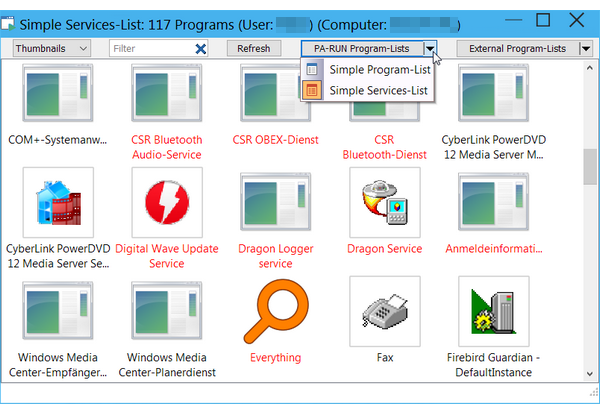Expand the PA-RUN Program-Lists arrow
The width and height of the screenshot is (600, 415).
tap(430, 48)
